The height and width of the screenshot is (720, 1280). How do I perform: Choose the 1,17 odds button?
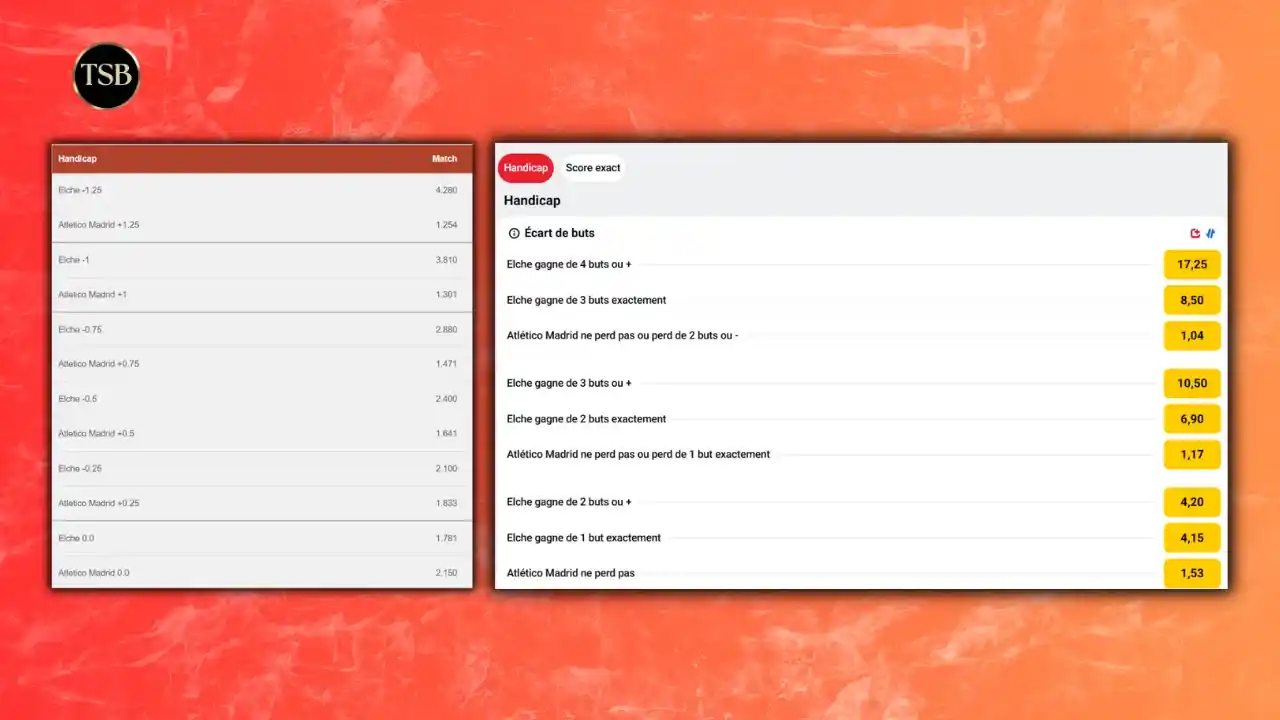point(1192,455)
